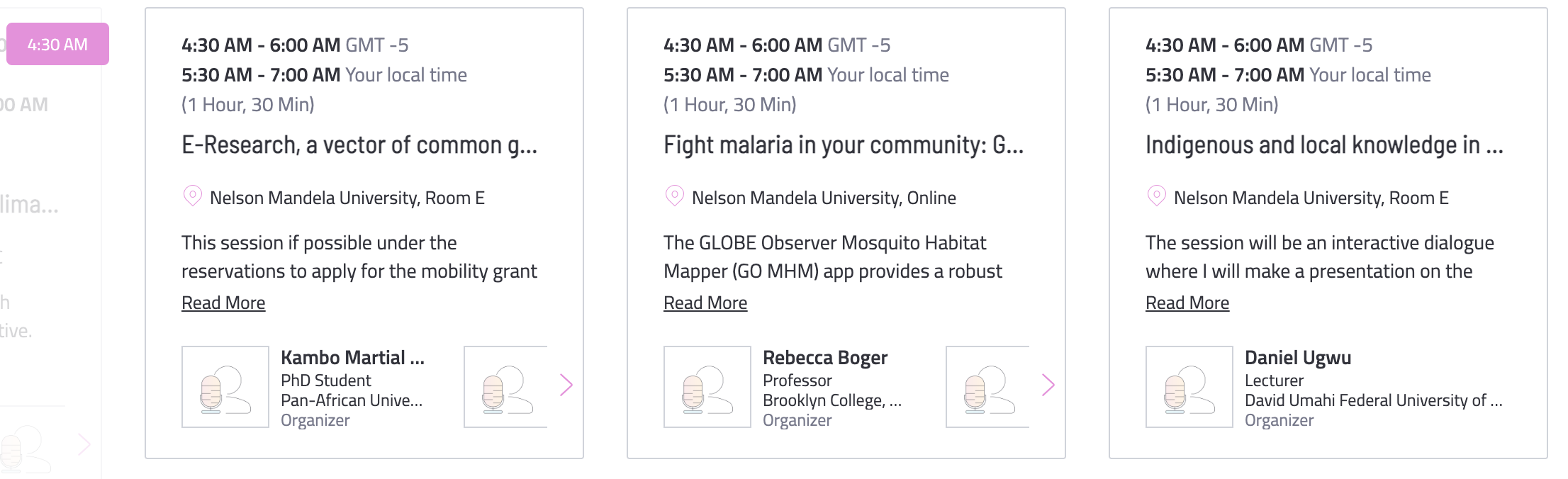
Task: Click Daniel Ugwu speaker name
Action: [x=1298, y=358]
